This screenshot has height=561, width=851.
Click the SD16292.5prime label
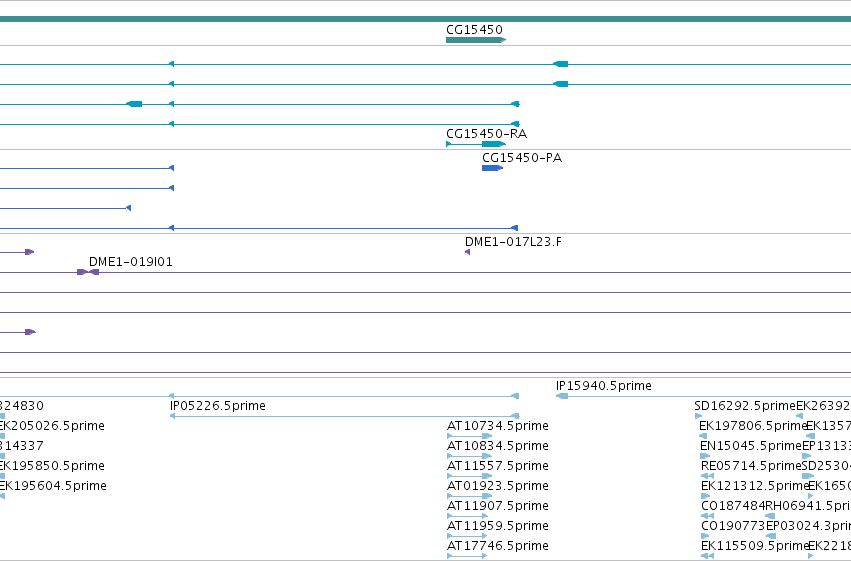[745, 406]
